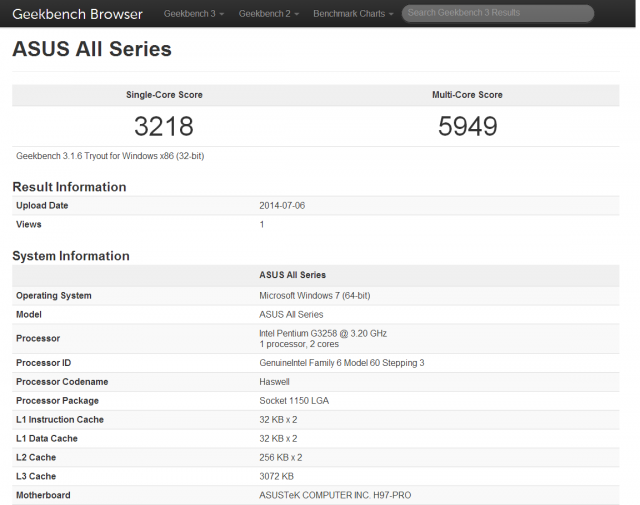Select the L3 Cache value 3072 KB
Image resolution: width=640 pixels, height=505 pixels.
[276, 476]
